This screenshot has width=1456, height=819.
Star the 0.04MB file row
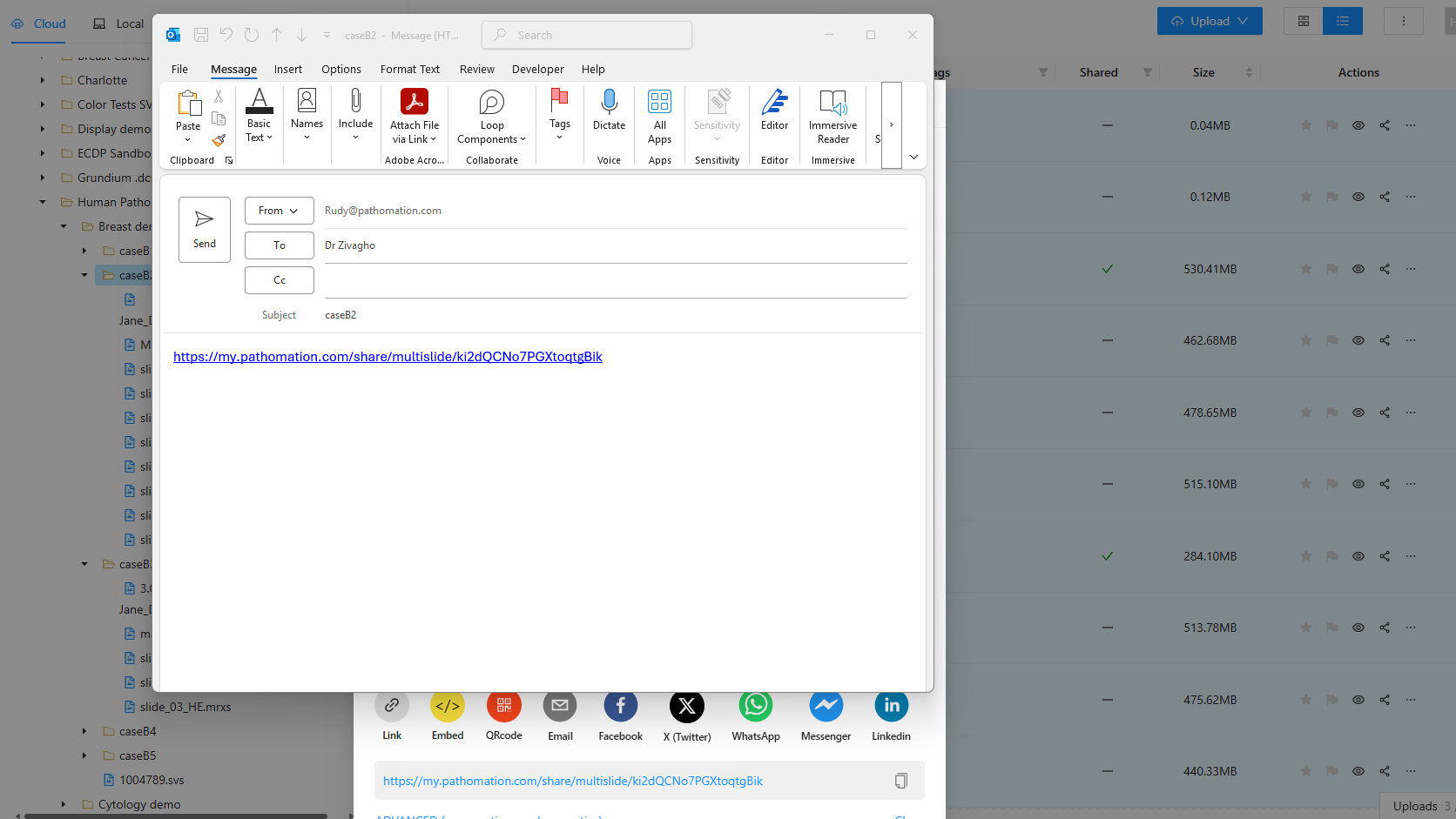(x=1305, y=125)
